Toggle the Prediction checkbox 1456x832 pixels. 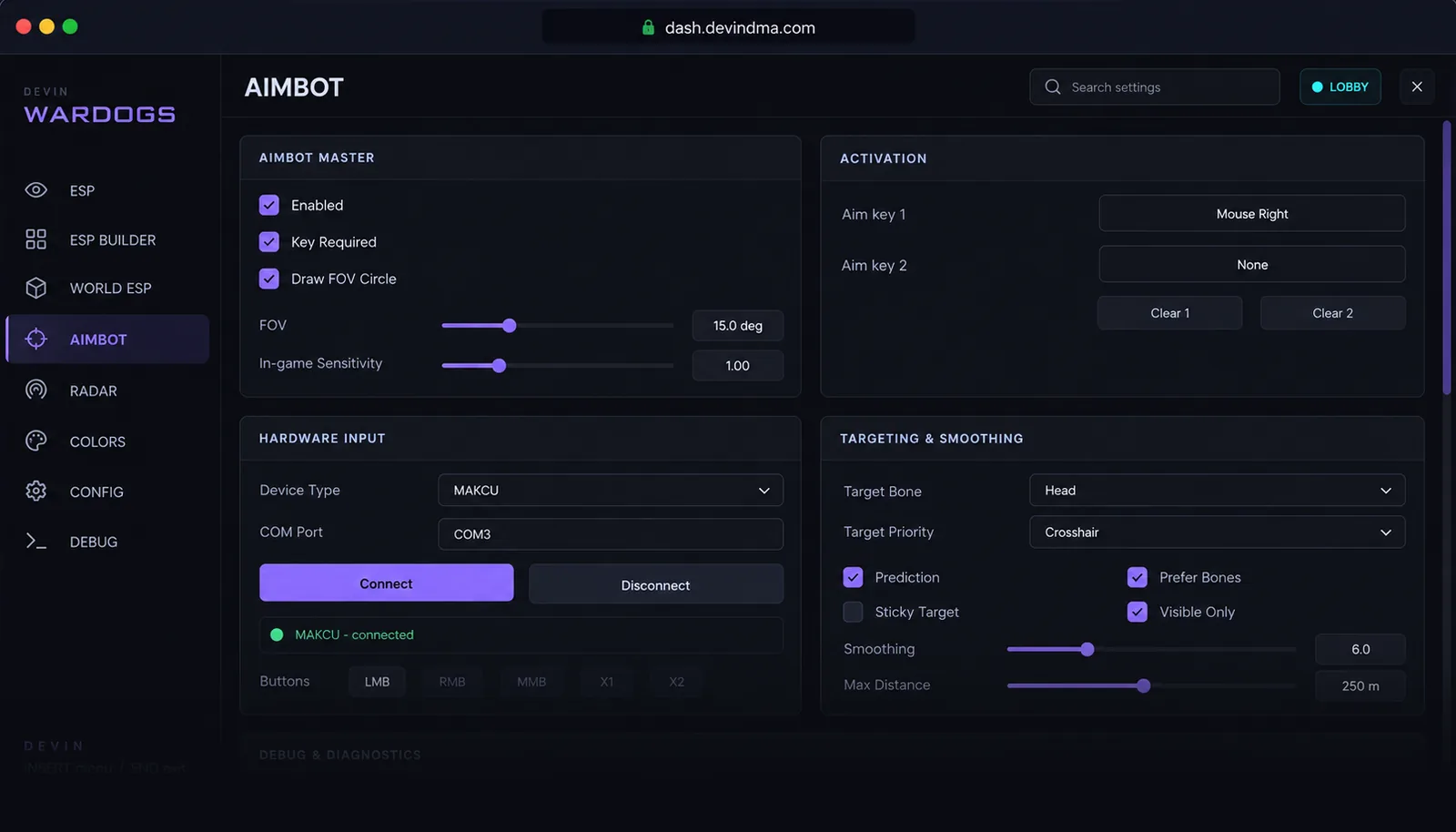tap(853, 577)
